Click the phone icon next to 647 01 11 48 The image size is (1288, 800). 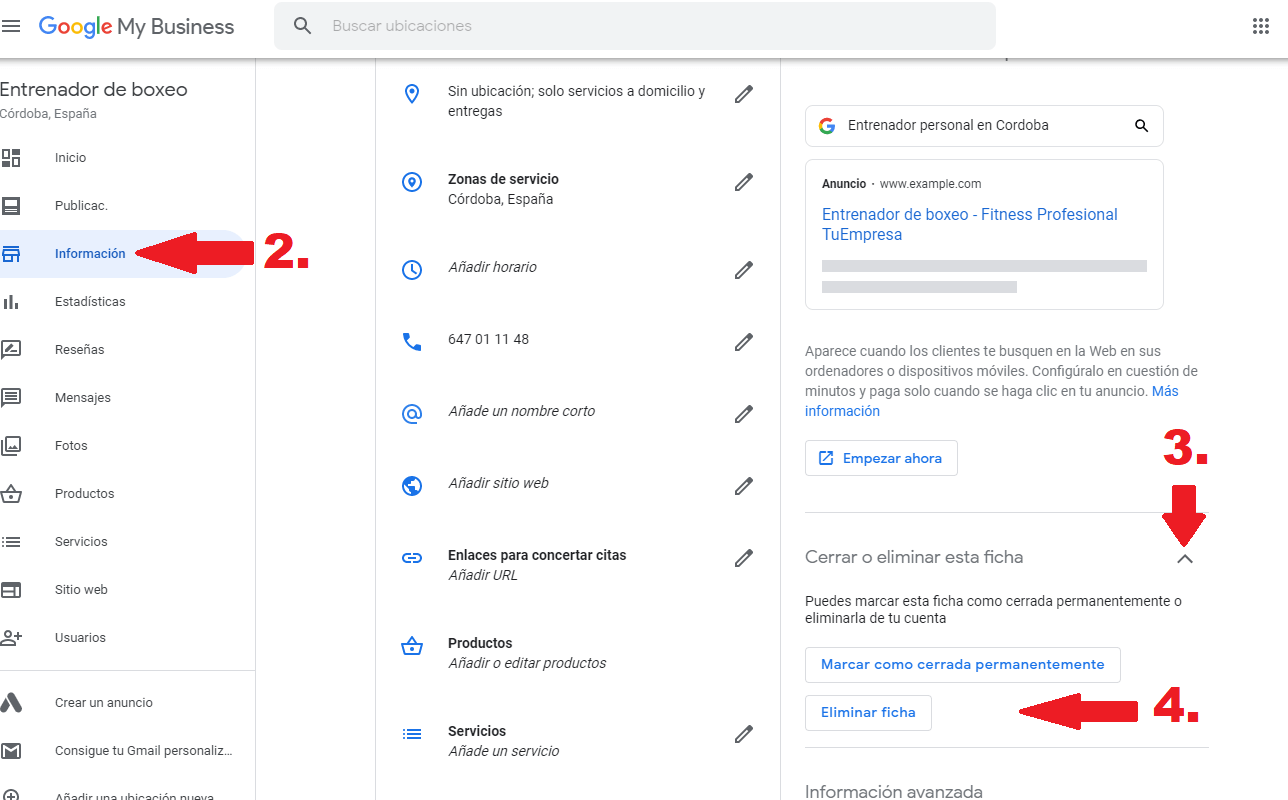pyautogui.click(x=412, y=341)
